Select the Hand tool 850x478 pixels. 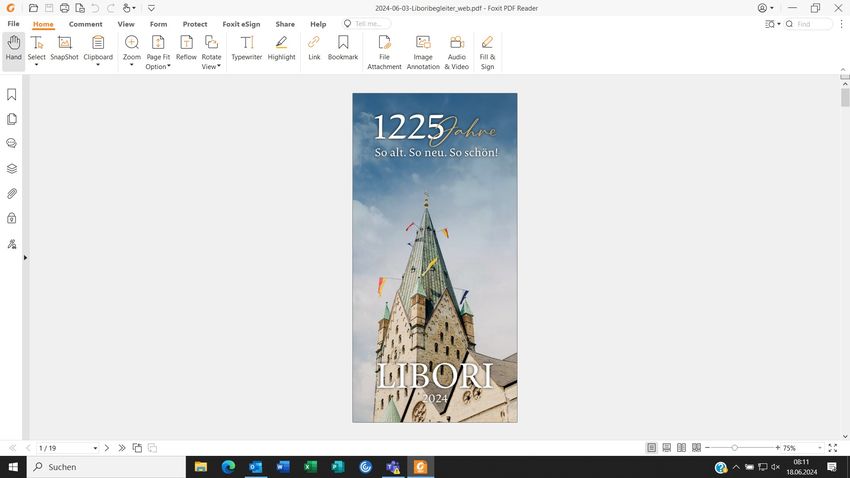tap(14, 48)
